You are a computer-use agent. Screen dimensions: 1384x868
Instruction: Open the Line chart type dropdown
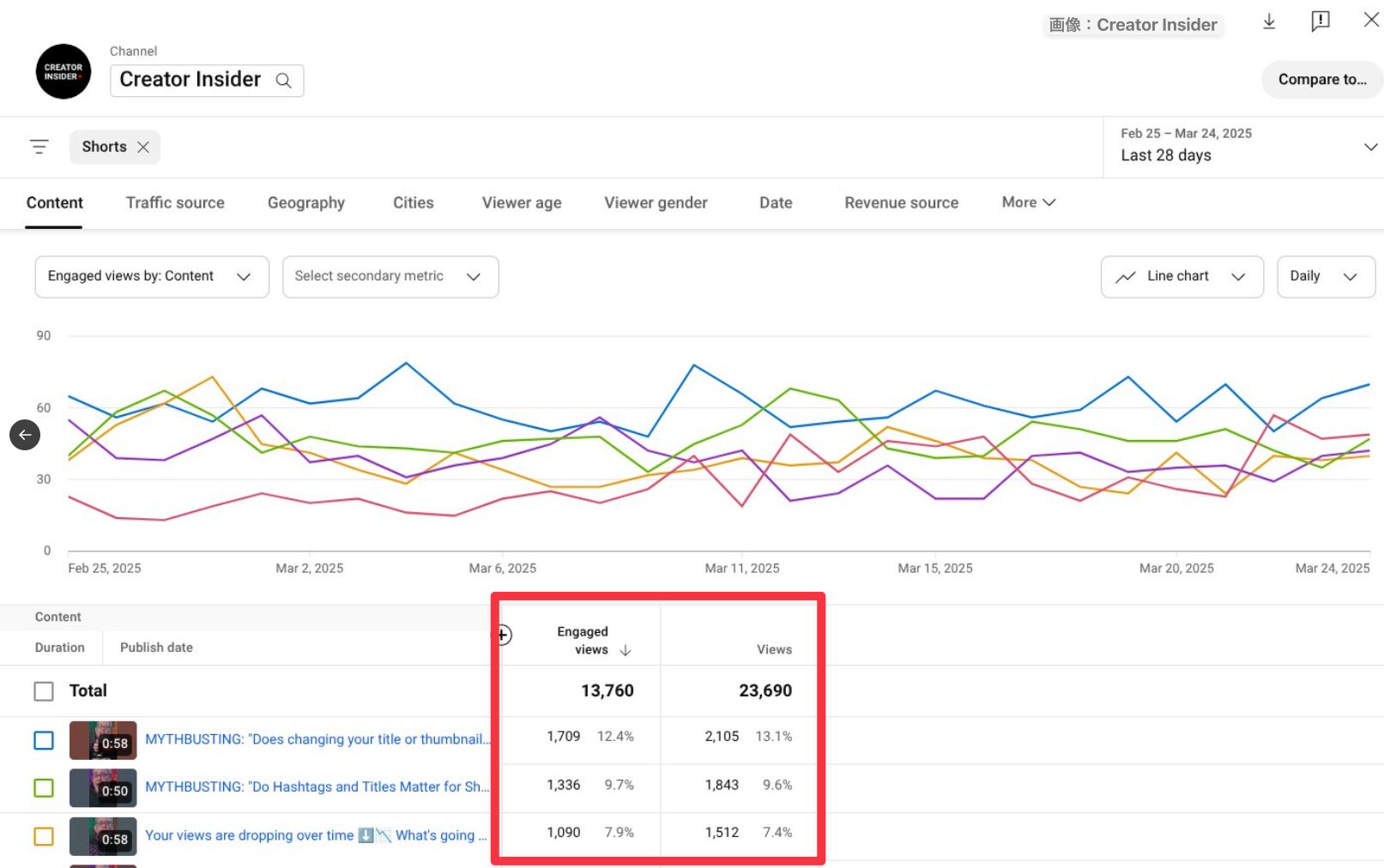1182,276
